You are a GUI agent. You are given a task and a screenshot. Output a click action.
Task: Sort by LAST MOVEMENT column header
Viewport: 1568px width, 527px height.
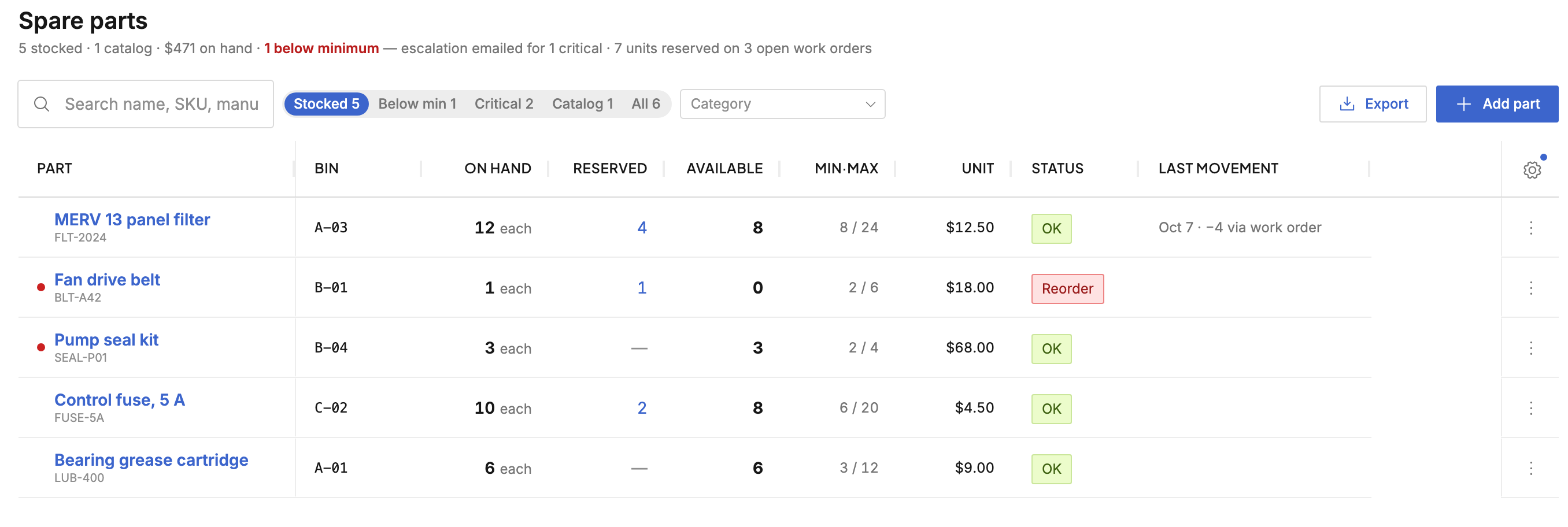pyautogui.click(x=1218, y=169)
